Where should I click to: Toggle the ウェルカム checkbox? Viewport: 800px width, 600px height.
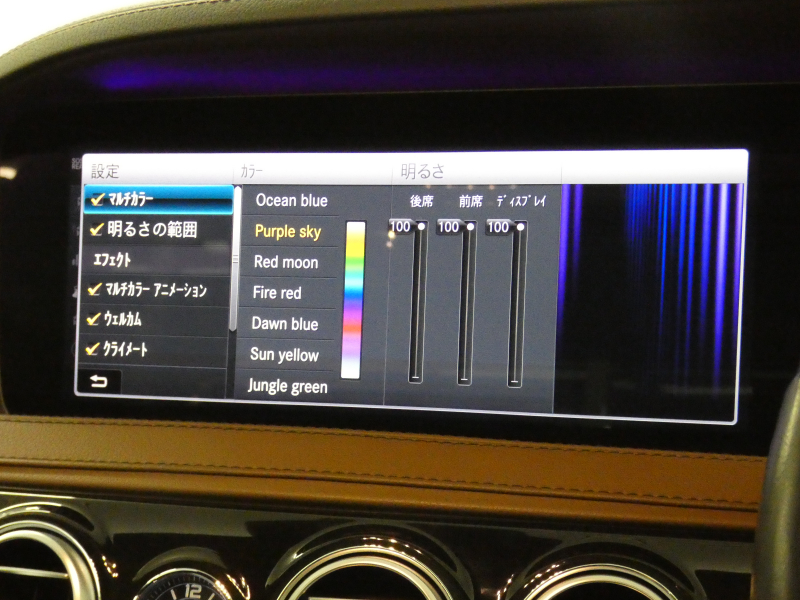[x=93, y=319]
